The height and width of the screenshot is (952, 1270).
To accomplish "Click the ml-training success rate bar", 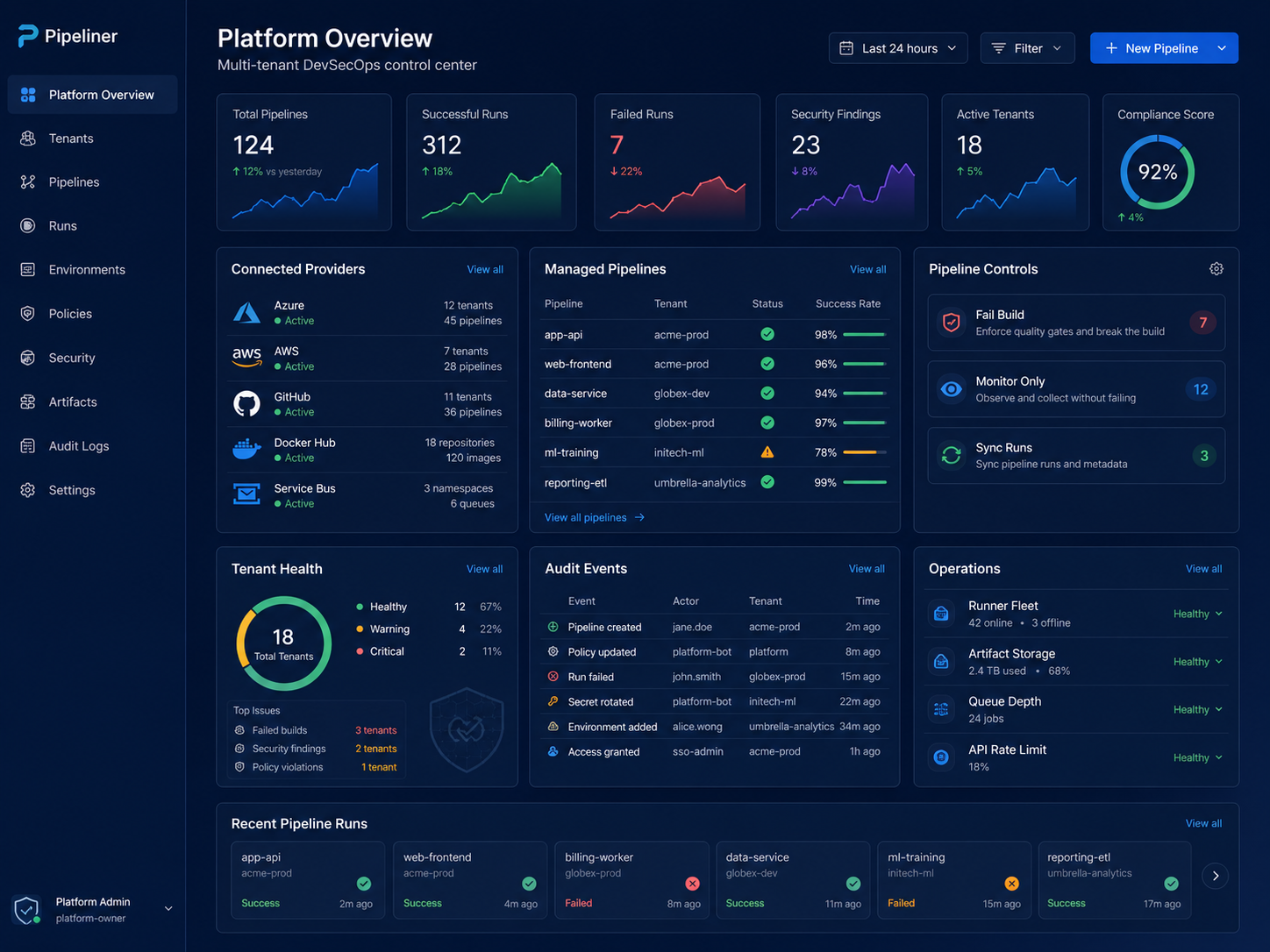I will (x=865, y=452).
